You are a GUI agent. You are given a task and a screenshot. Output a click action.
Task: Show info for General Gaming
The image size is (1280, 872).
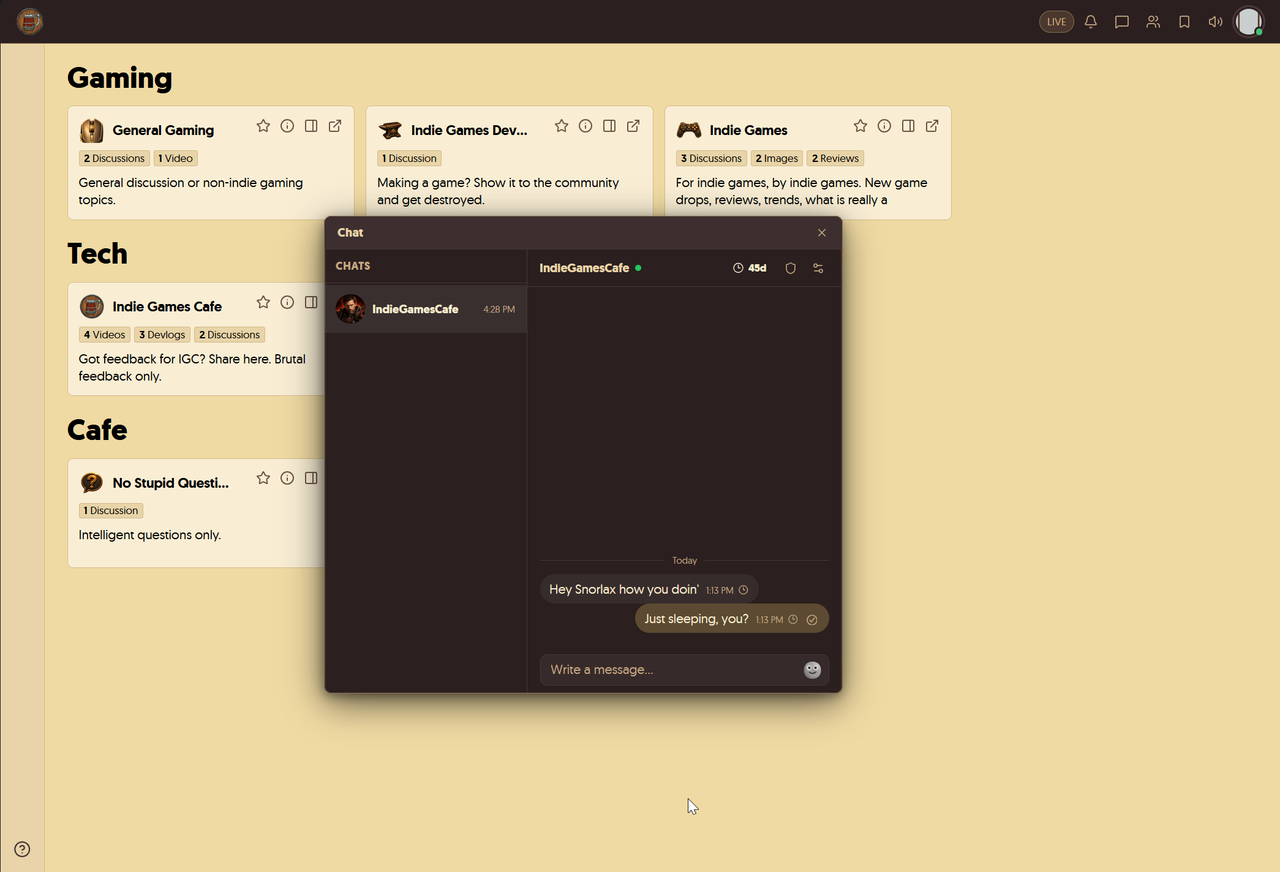click(x=287, y=126)
